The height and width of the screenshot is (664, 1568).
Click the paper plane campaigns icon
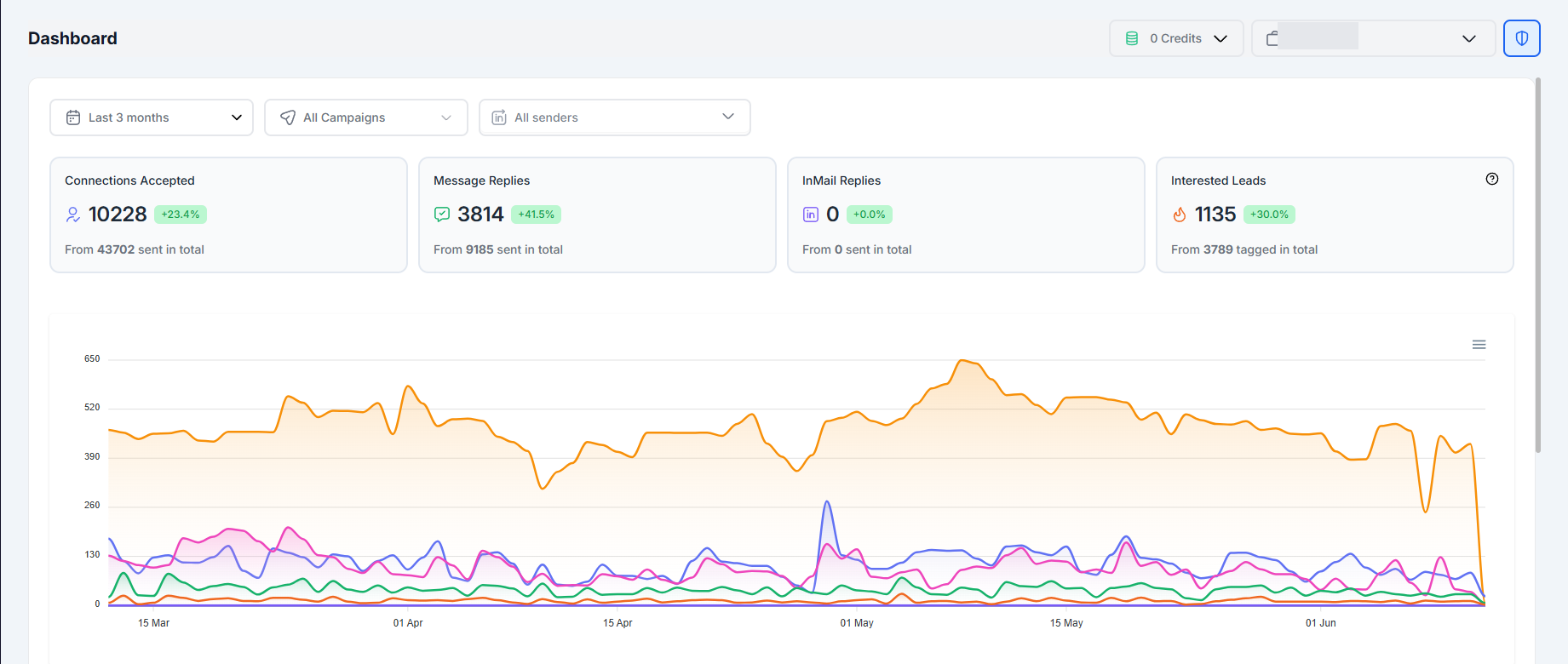pyautogui.click(x=288, y=117)
